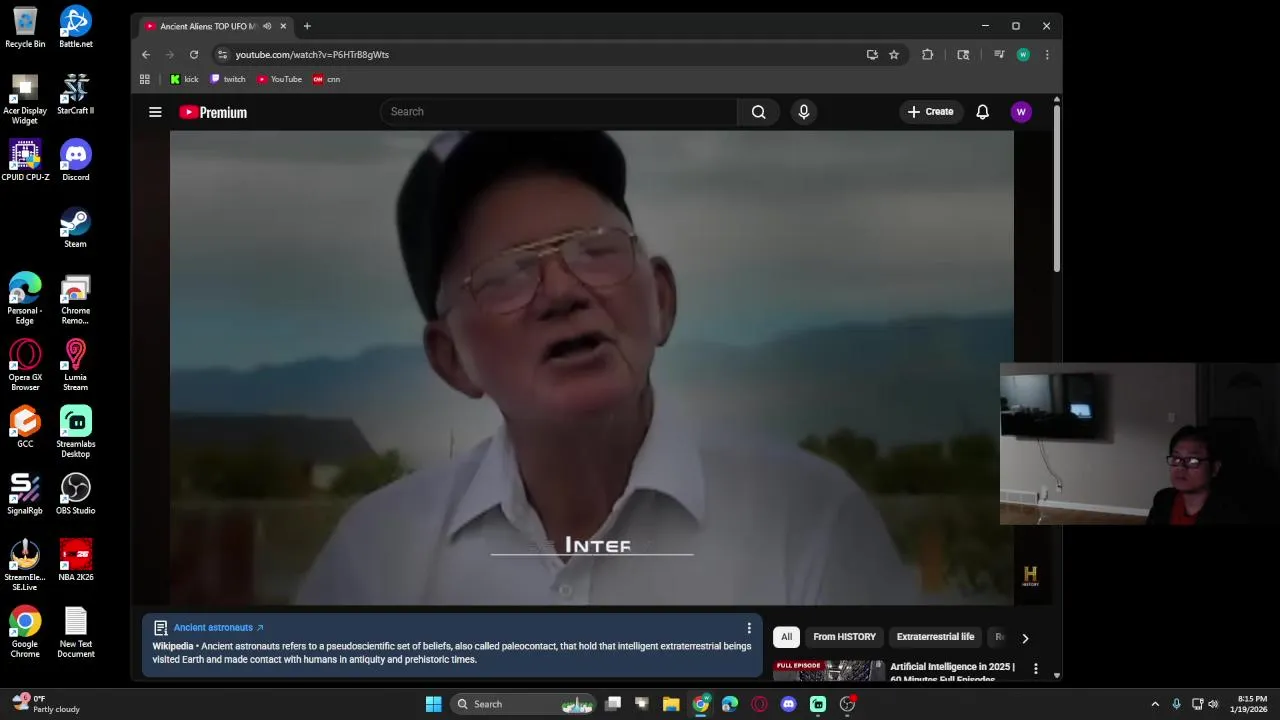Open the New Text Document file
Viewport: 1280px width, 720px height.
[76, 632]
